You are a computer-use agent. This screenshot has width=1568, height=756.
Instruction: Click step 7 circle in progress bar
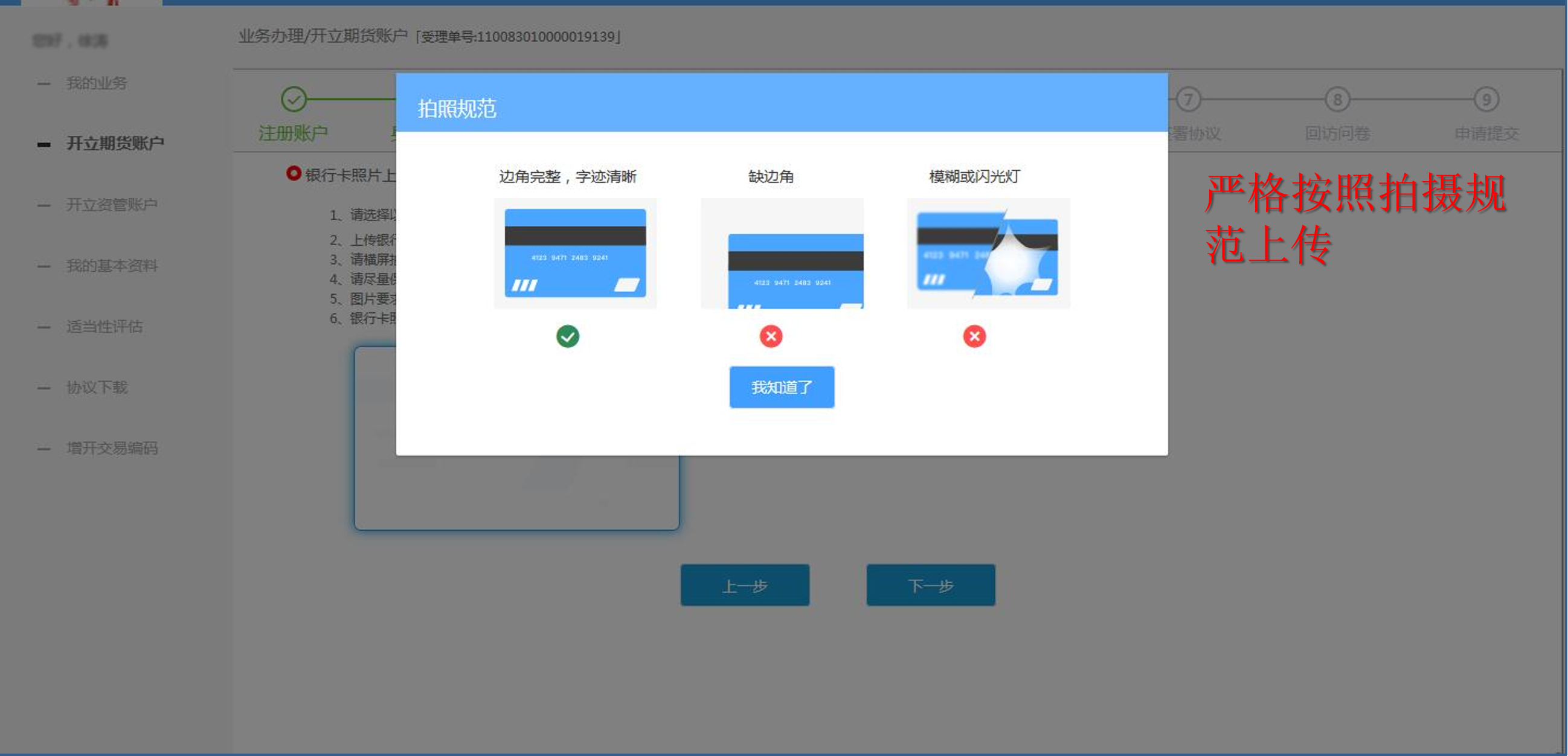(x=1187, y=99)
